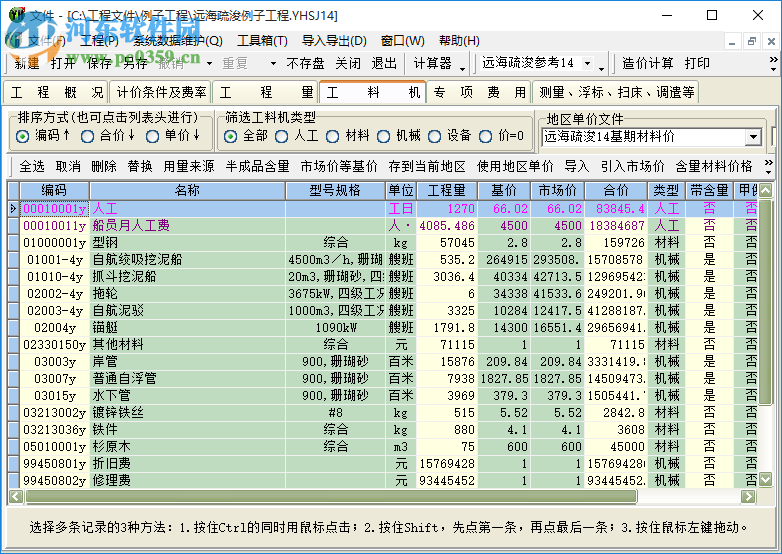Click the 半成品含量 button
The image size is (782, 554).
[257, 166]
